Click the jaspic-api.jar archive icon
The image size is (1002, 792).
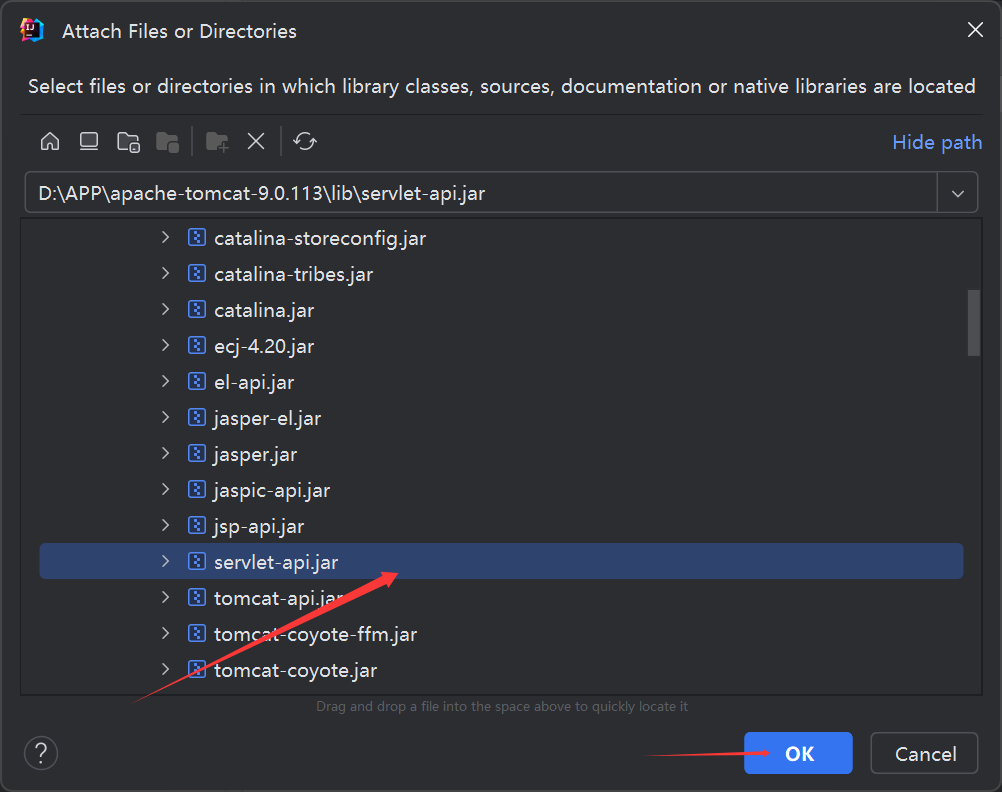click(x=197, y=490)
